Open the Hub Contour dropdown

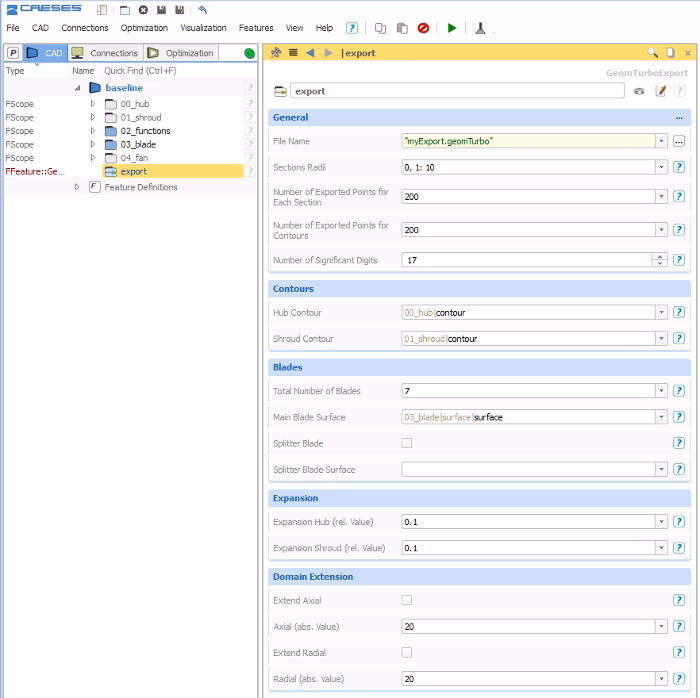(661, 312)
